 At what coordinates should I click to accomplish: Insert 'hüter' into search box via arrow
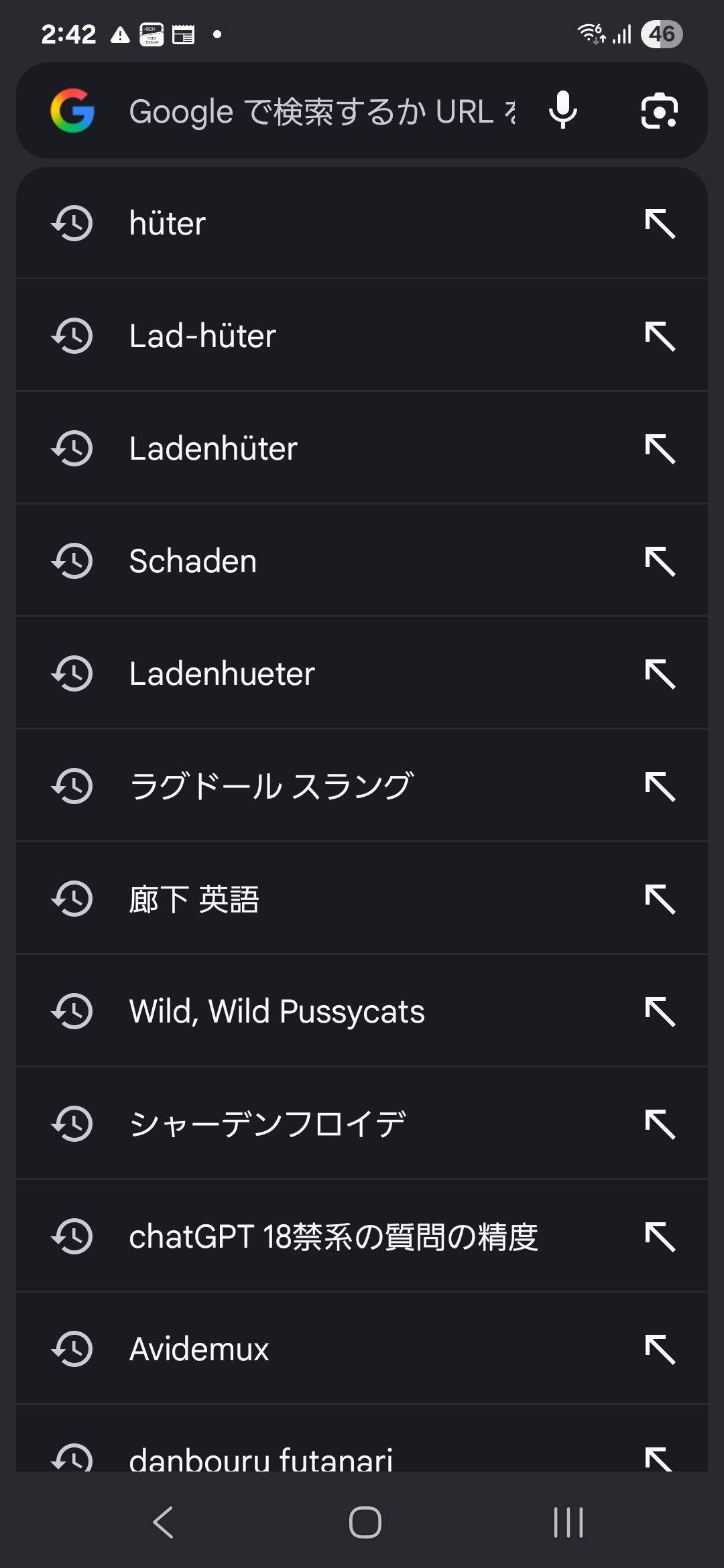tap(660, 223)
